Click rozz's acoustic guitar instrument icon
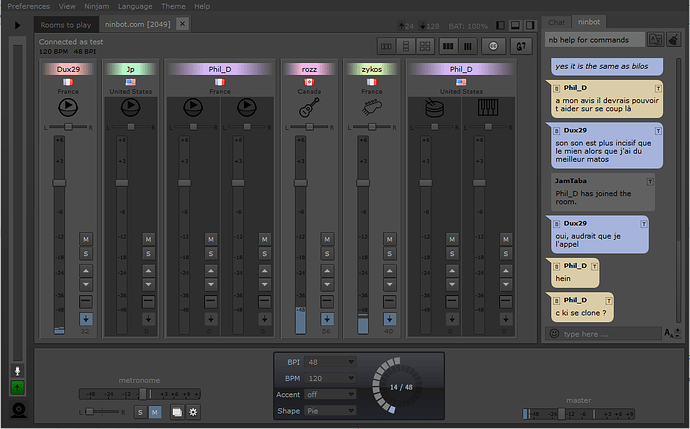This screenshot has width=690, height=429. [x=309, y=107]
